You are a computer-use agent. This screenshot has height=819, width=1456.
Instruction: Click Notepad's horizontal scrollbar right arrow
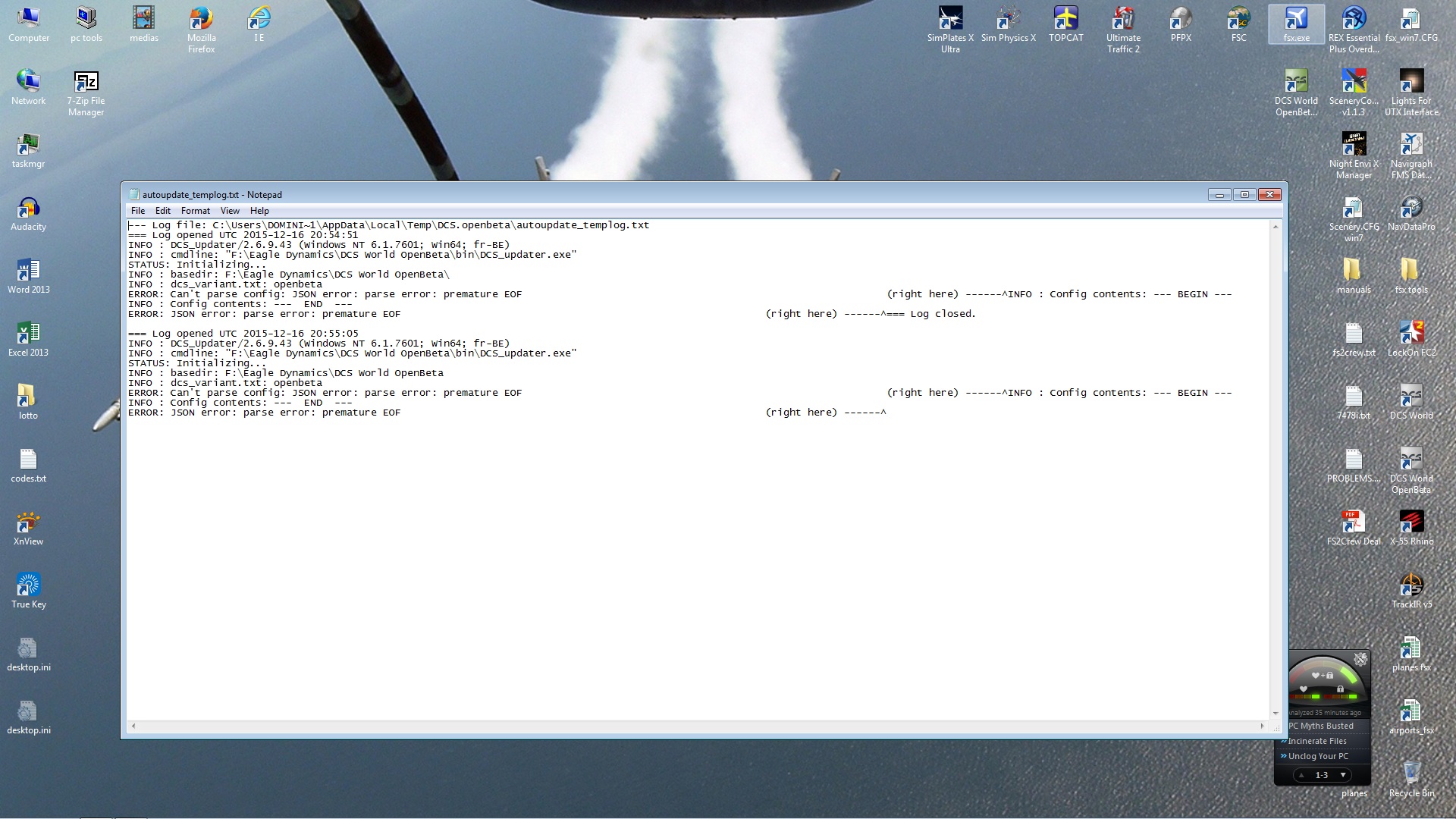click(x=1263, y=726)
